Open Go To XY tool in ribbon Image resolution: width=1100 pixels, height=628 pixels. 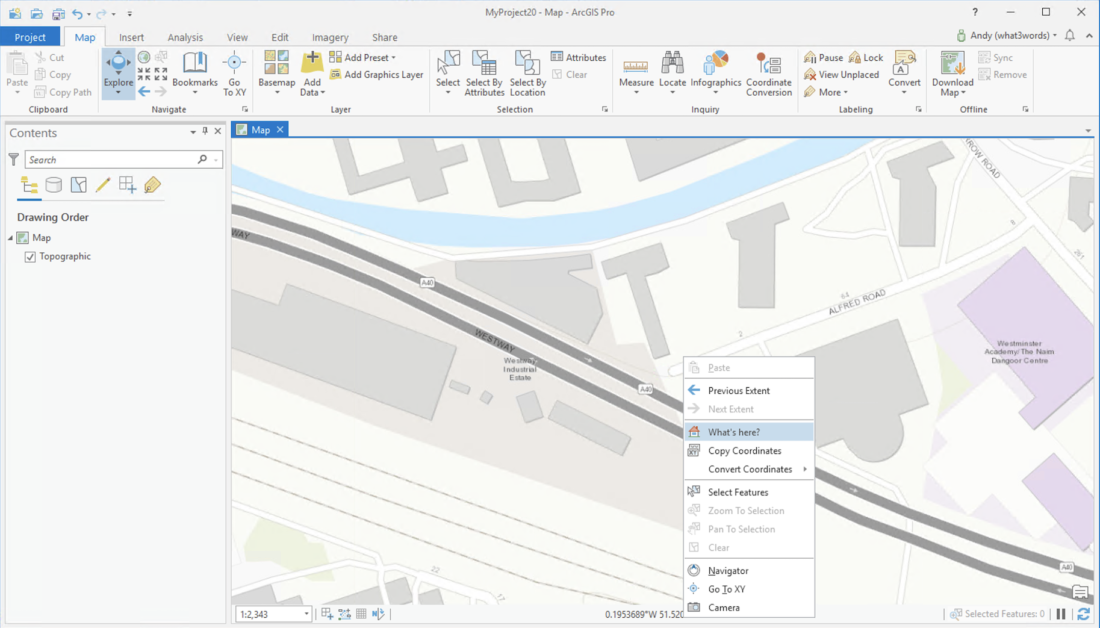coord(234,73)
